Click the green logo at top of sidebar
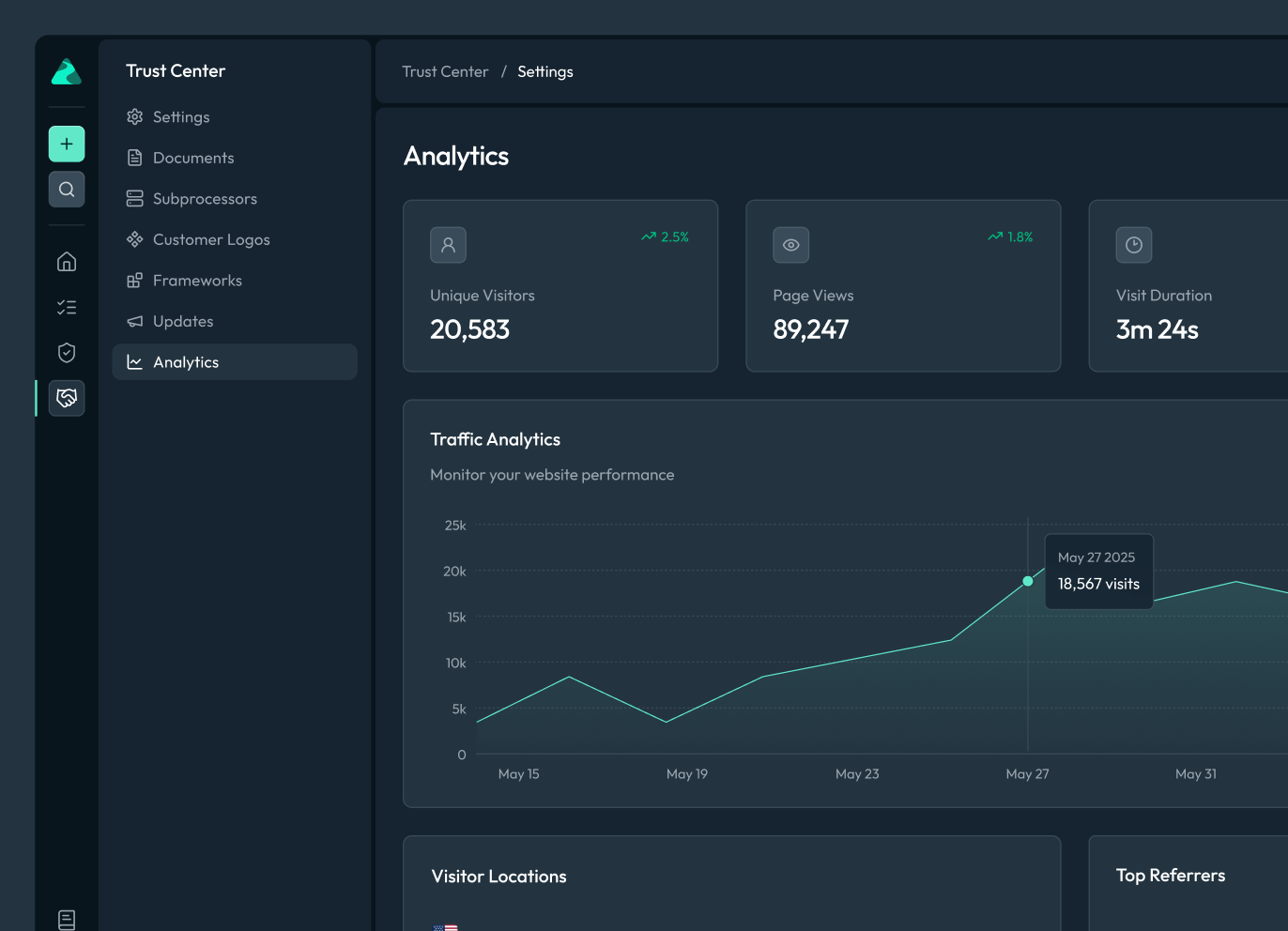The height and width of the screenshot is (931, 1288). coord(67,71)
